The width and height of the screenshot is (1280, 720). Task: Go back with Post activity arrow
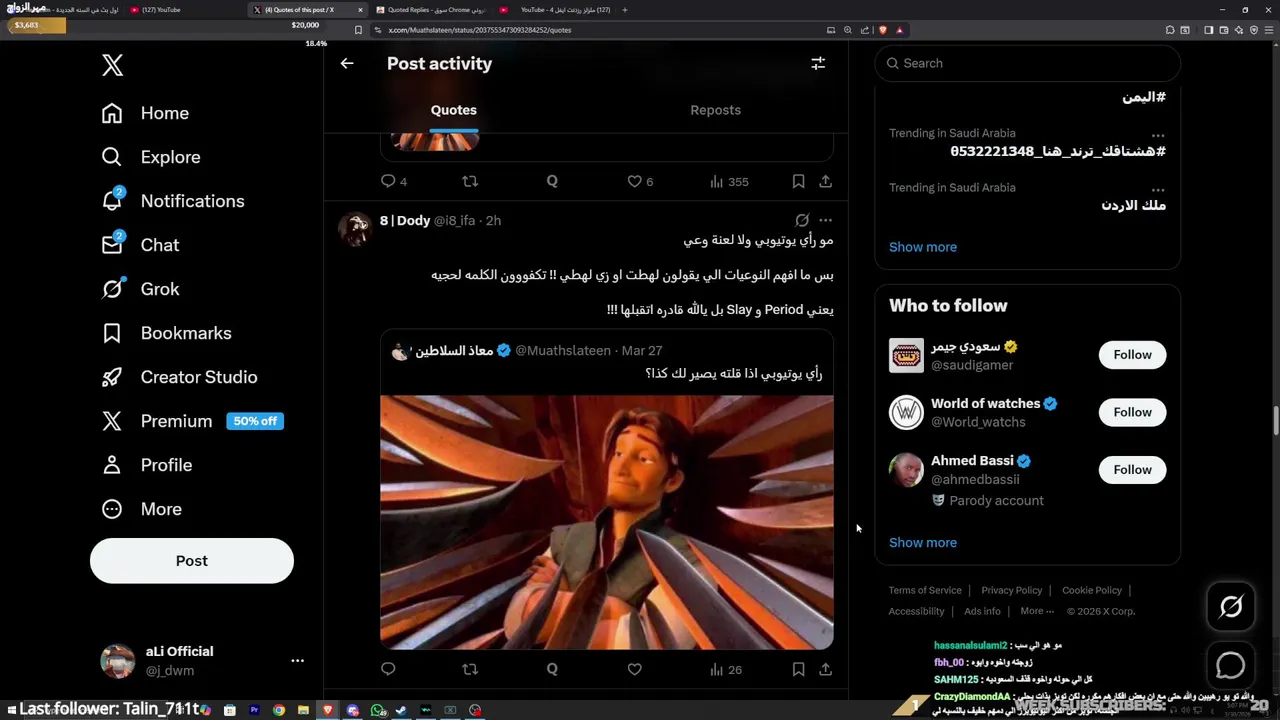(x=347, y=63)
